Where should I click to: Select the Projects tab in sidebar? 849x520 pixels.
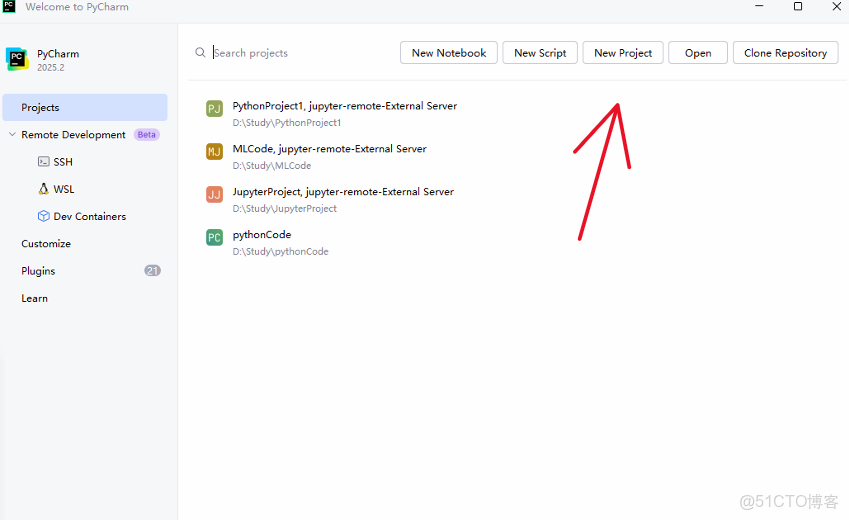point(85,107)
